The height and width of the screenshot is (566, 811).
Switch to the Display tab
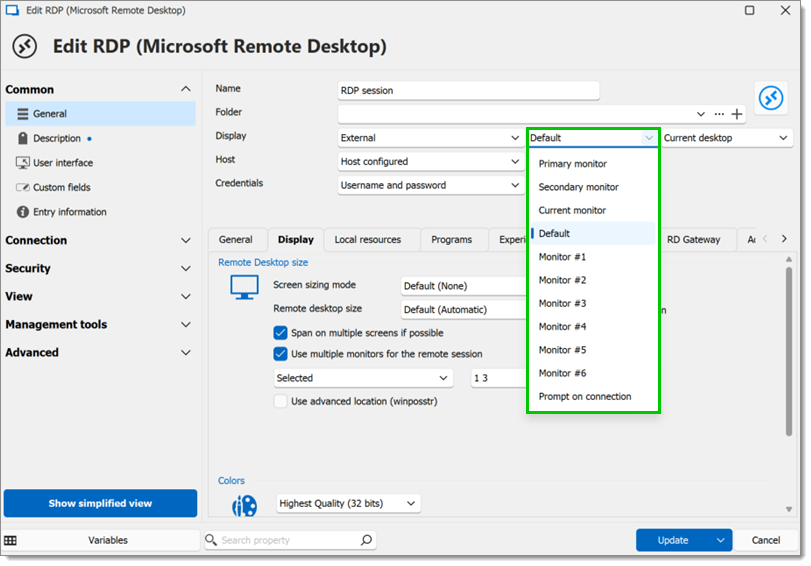(295, 240)
